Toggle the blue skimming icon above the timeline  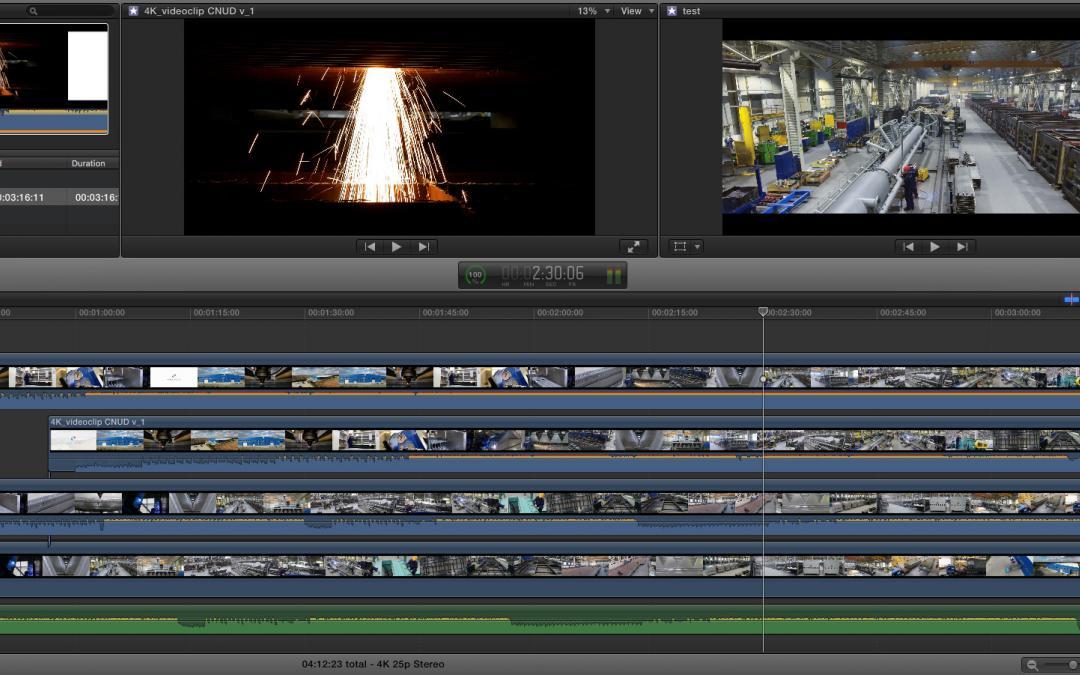point(1071,299)
